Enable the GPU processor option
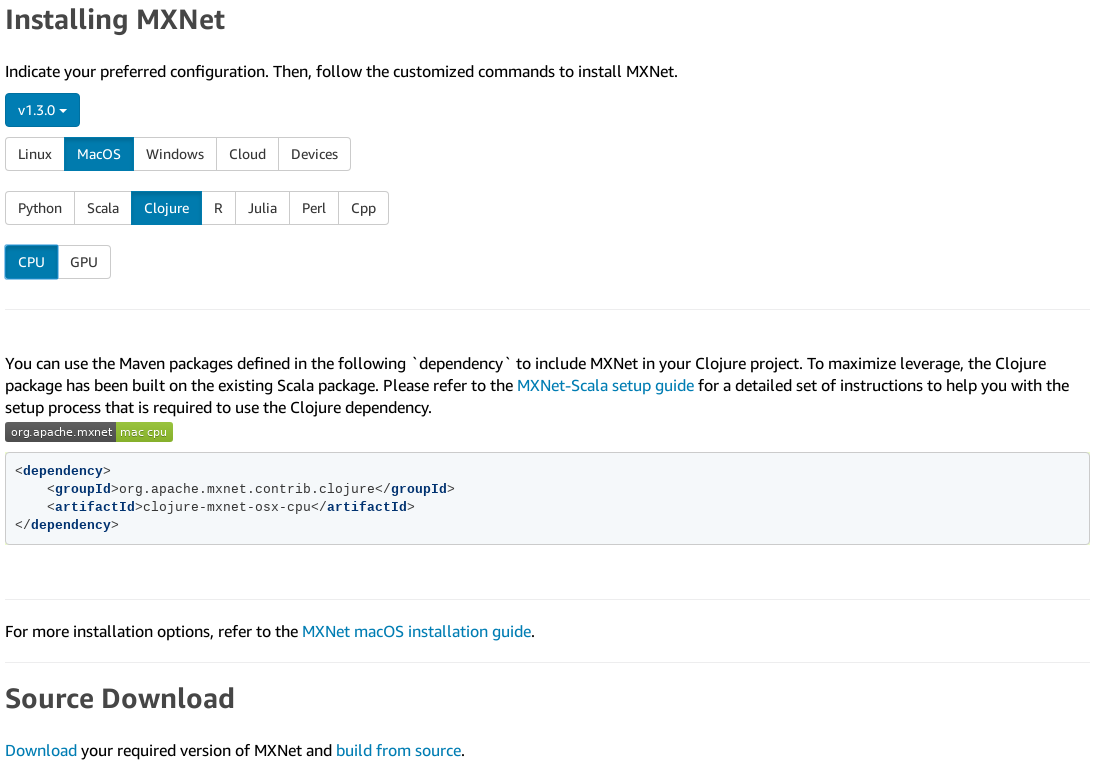 tap(83, 261)
